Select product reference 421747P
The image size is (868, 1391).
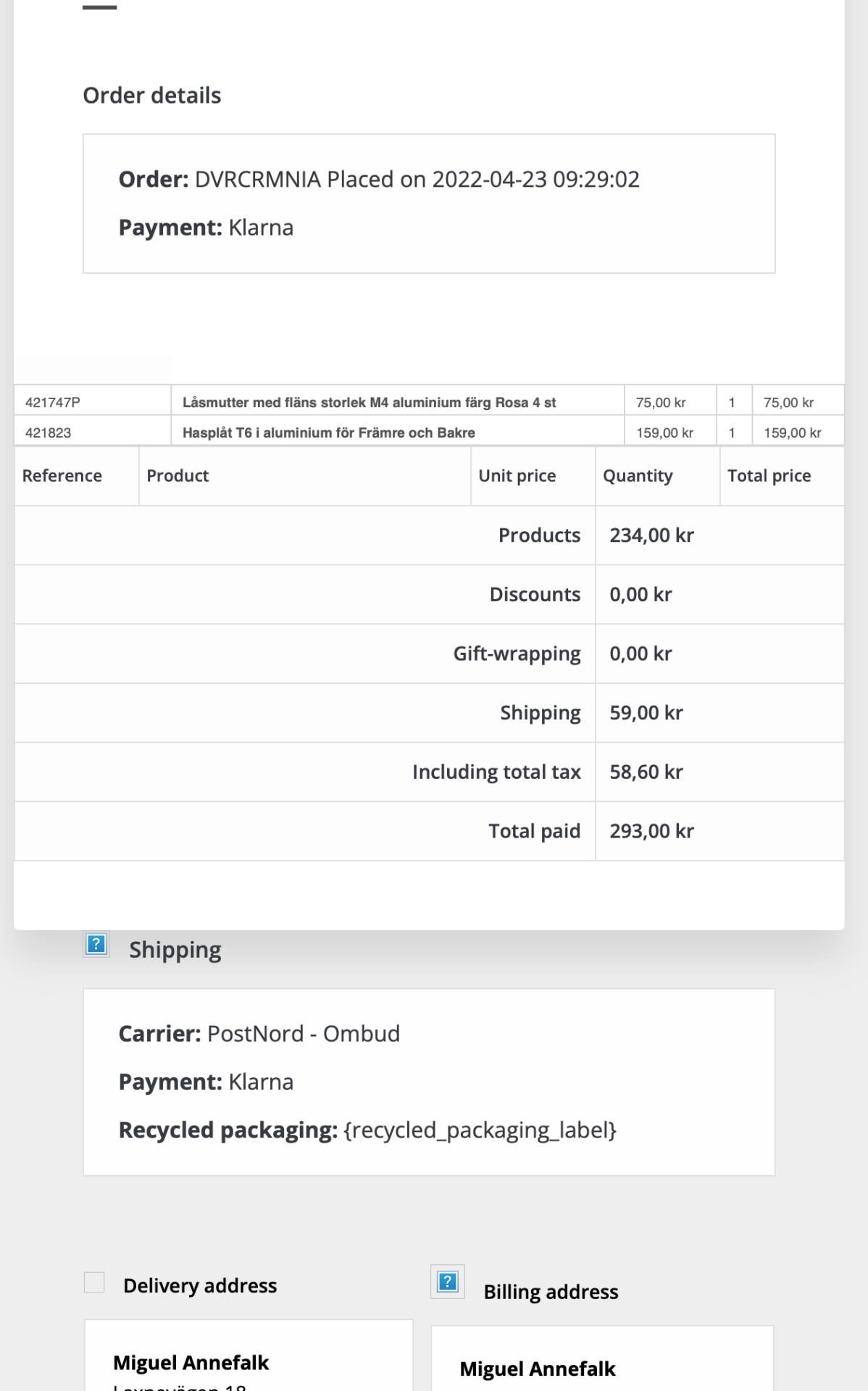point(53,403)
